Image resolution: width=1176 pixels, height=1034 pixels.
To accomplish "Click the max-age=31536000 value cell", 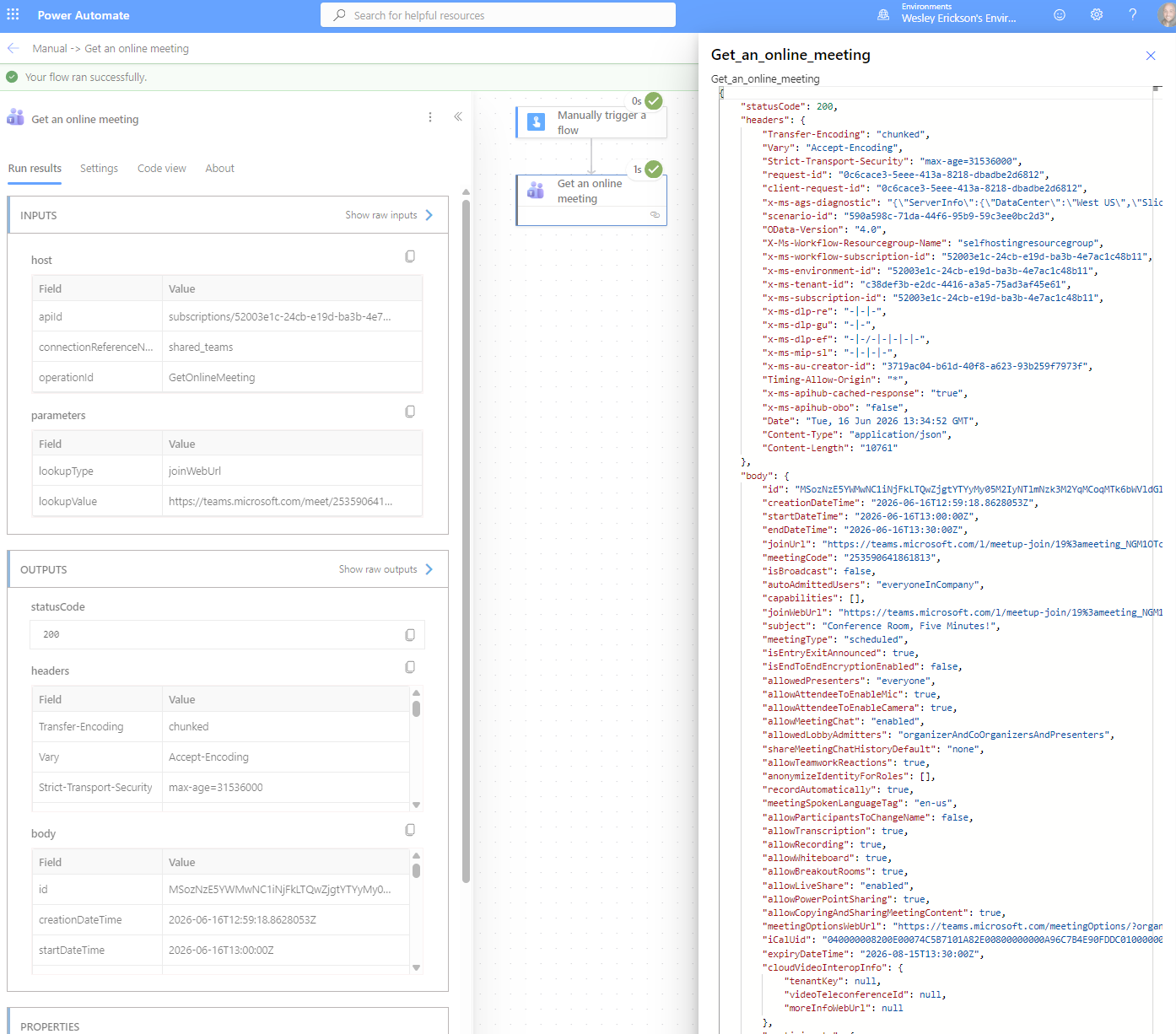I will (286, 787).
